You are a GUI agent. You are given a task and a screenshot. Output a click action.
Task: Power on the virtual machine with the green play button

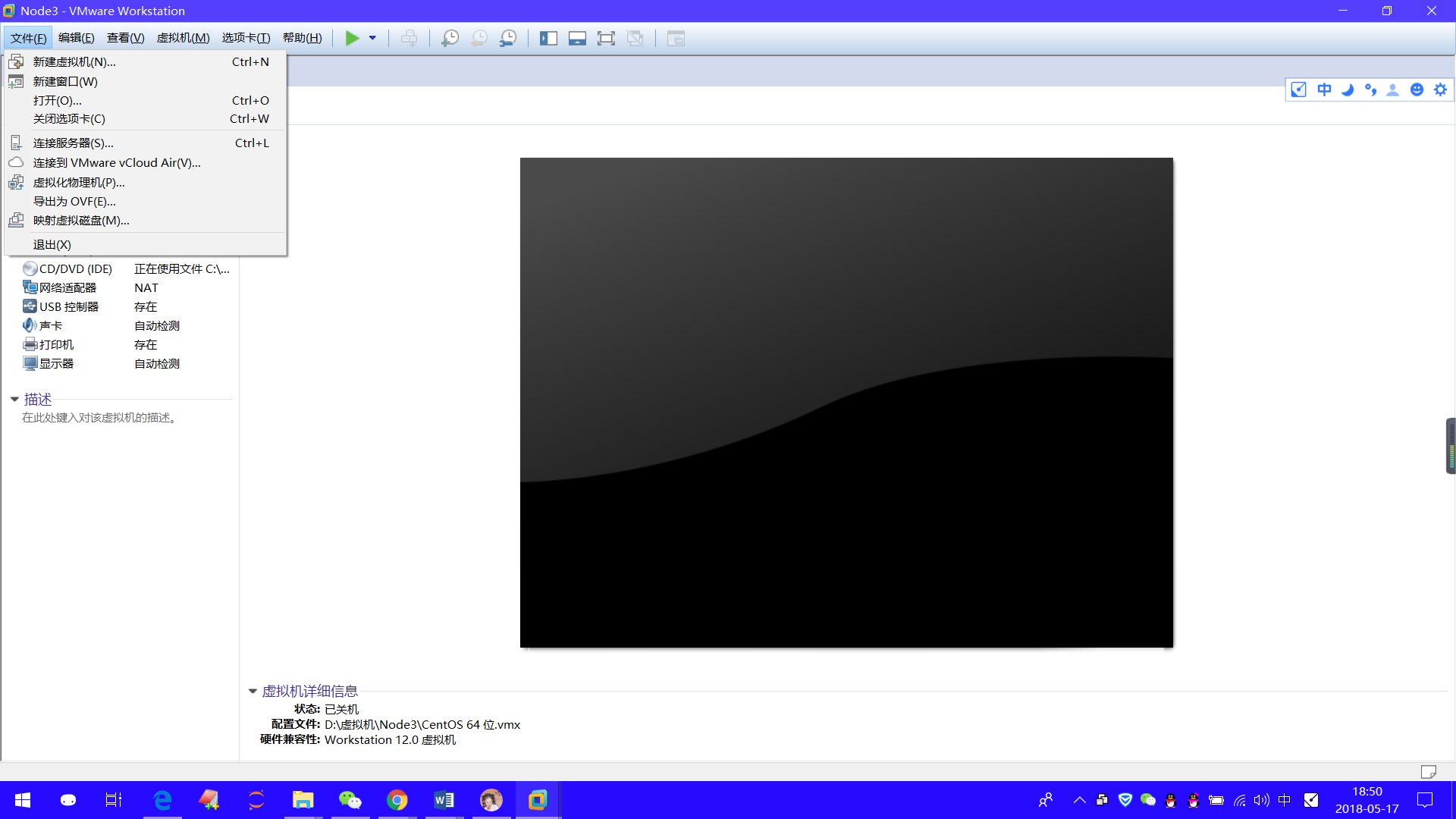pyautogui.click(x=352, y=38)
